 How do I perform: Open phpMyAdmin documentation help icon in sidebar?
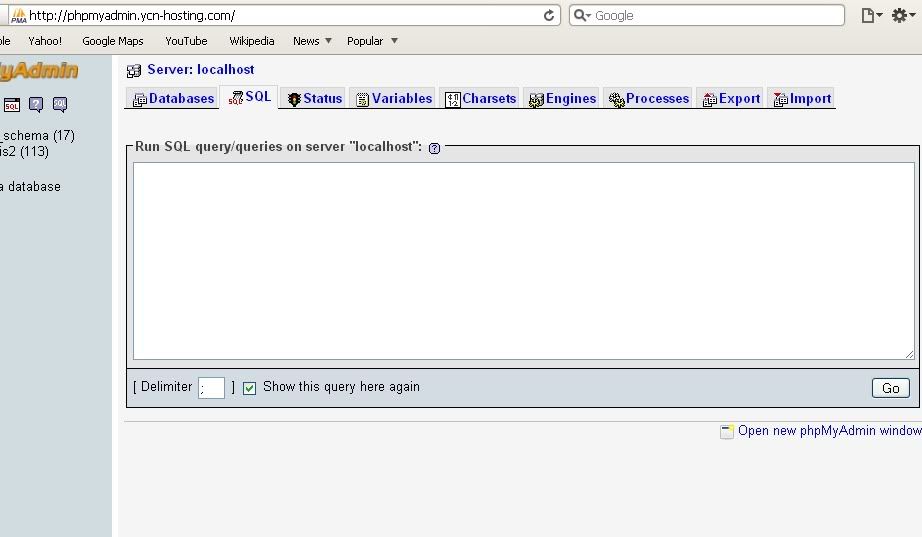[x=36, y=105]
